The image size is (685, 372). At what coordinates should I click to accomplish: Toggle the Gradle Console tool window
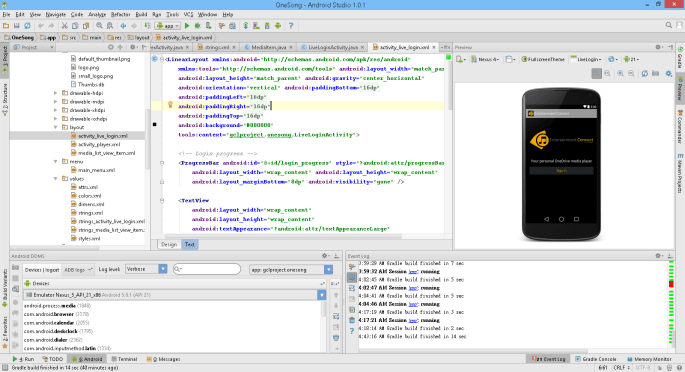point(595,359)
